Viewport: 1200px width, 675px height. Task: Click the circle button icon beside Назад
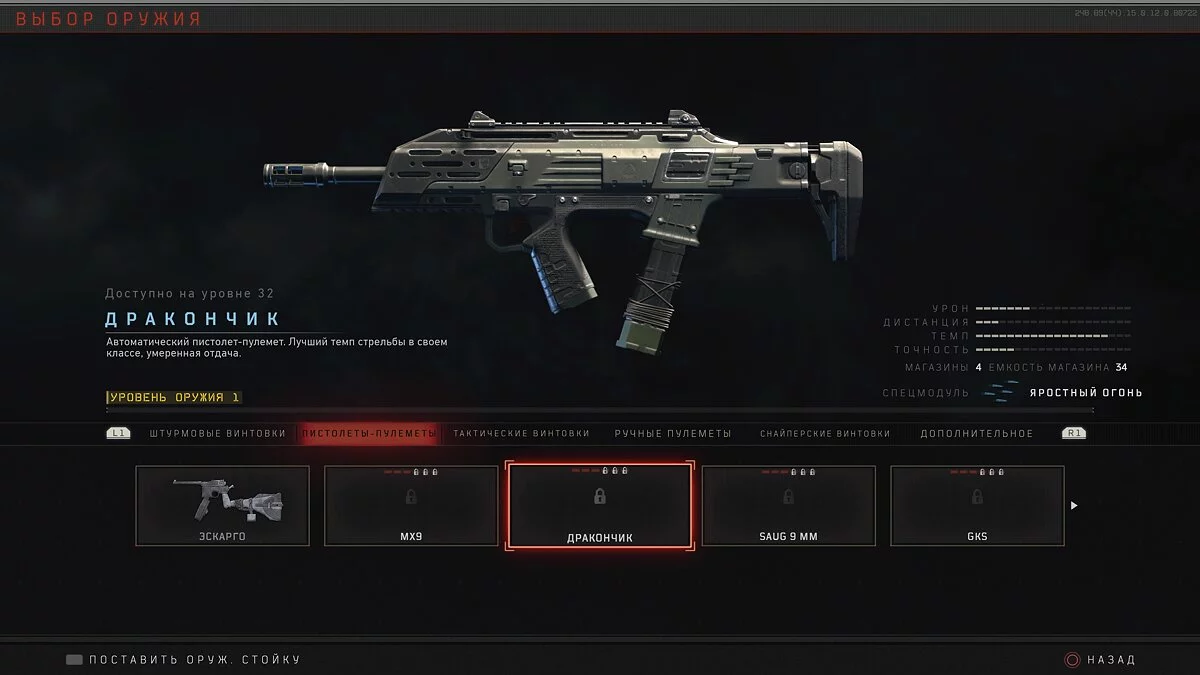click(x=1073, y=660)
